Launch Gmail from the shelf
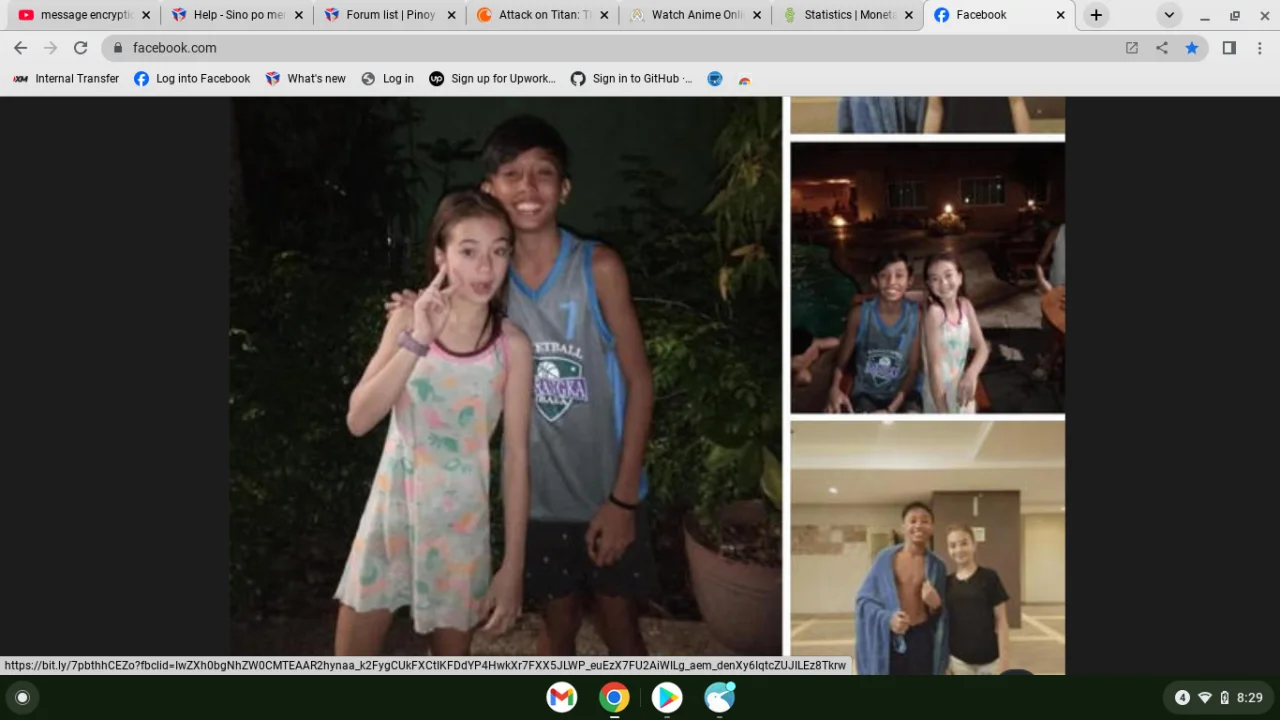The width and height of the screenshot is (1280, 720). pos(562,698)
